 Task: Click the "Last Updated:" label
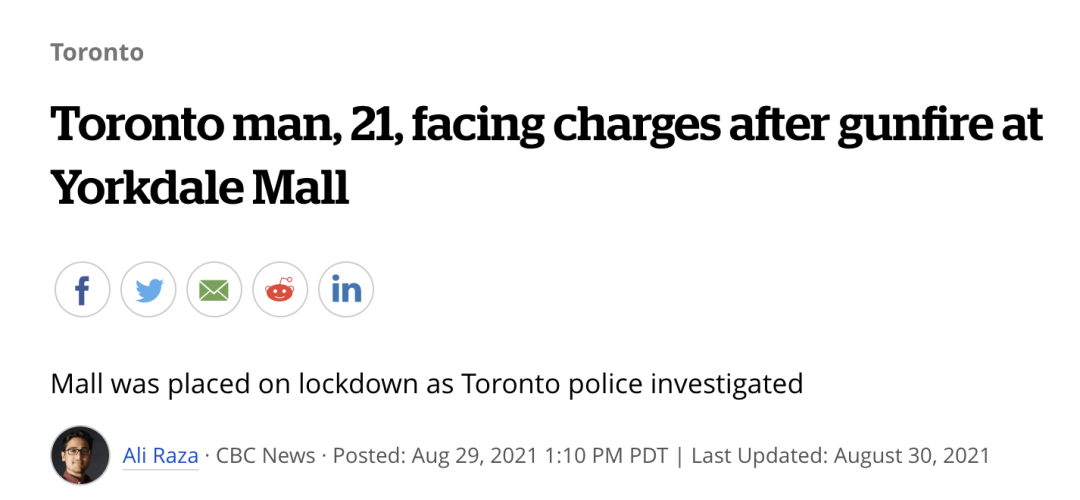tap(759, 456)
